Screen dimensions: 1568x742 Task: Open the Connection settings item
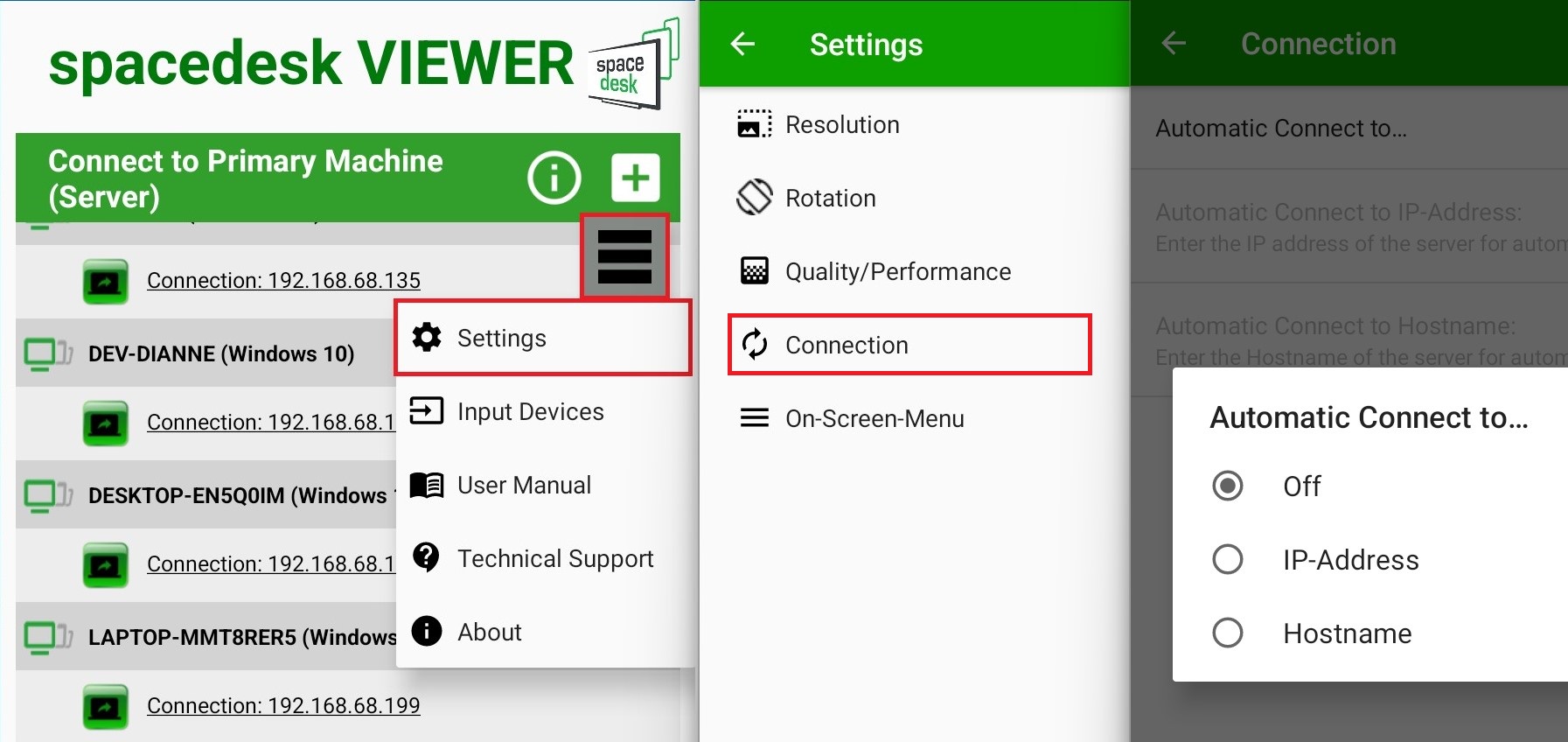(909, 345)
